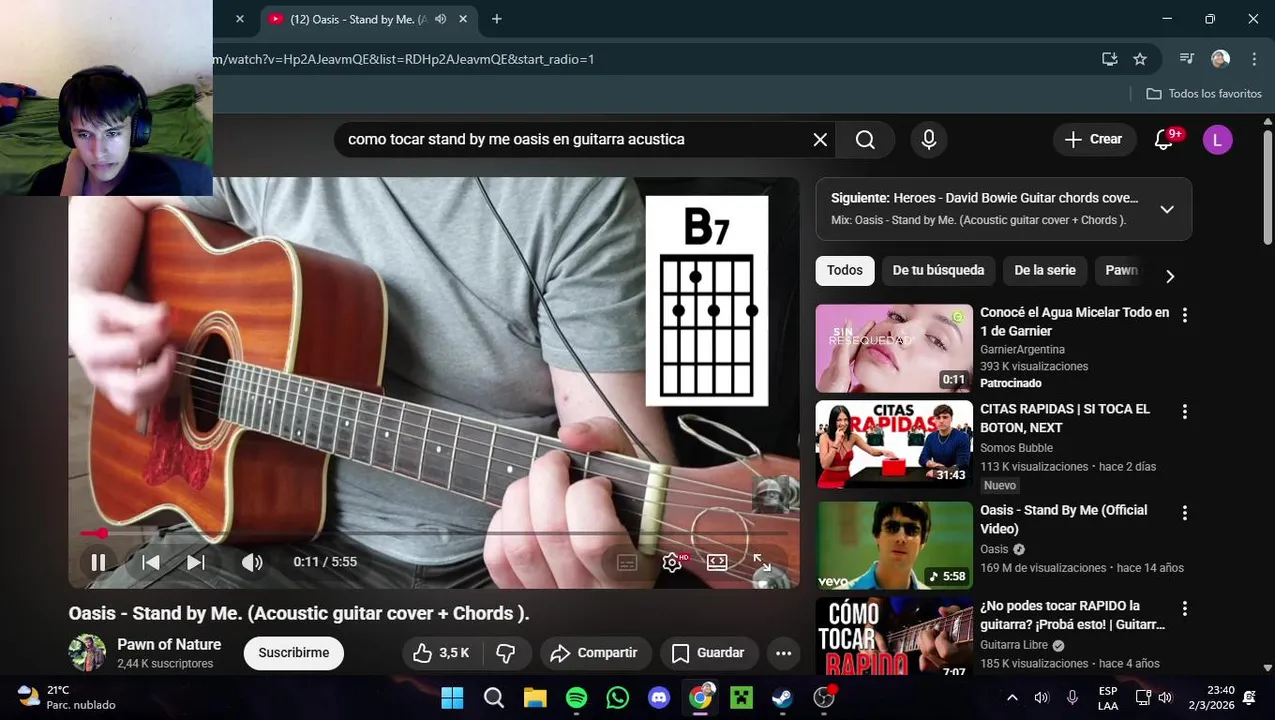Dislike the video
This screenshot has height=720, width=1275.
[x=506, y=653]
